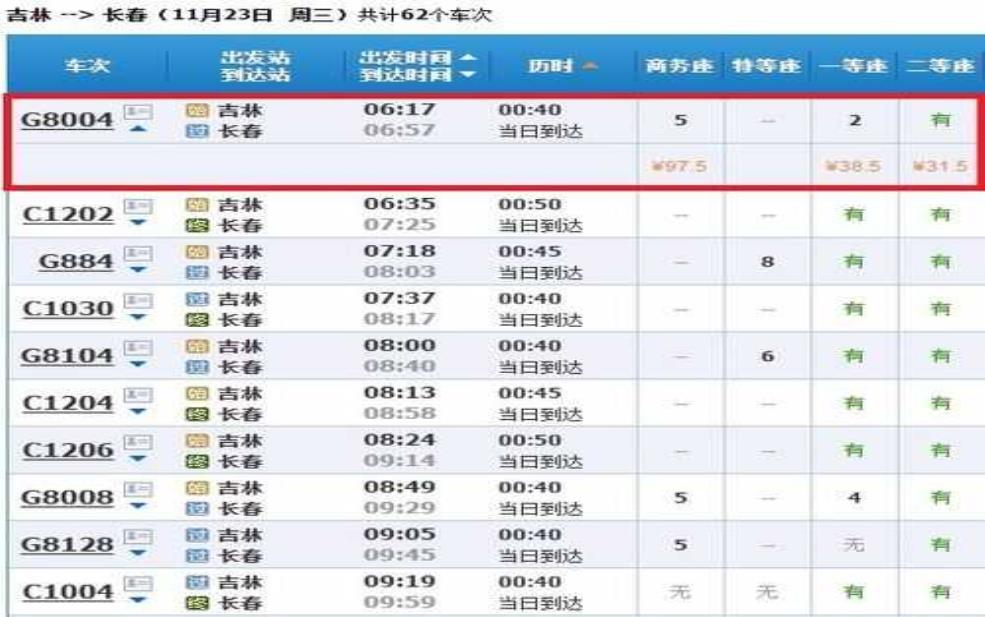Click the terminal station icon for C1202 长春

click(197, 225)
